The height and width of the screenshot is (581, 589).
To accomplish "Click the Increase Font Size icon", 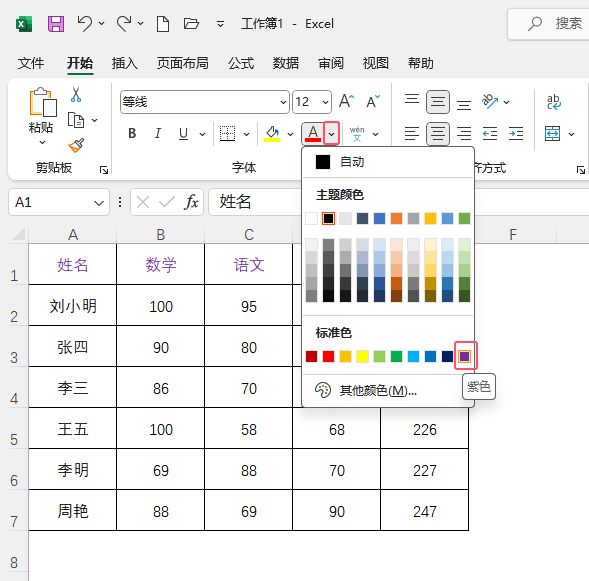I will (x=346, y=101).
